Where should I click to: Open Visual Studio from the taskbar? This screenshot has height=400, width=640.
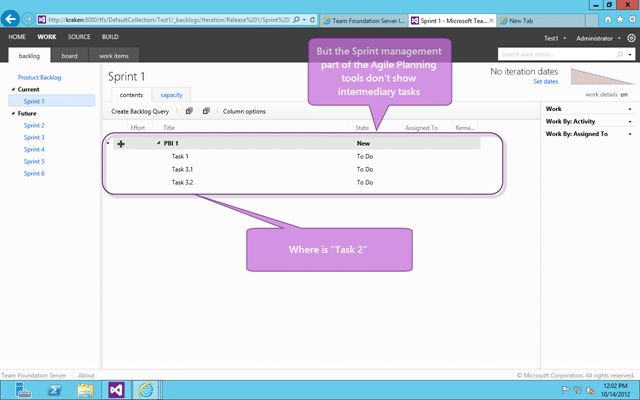point(116,390)
